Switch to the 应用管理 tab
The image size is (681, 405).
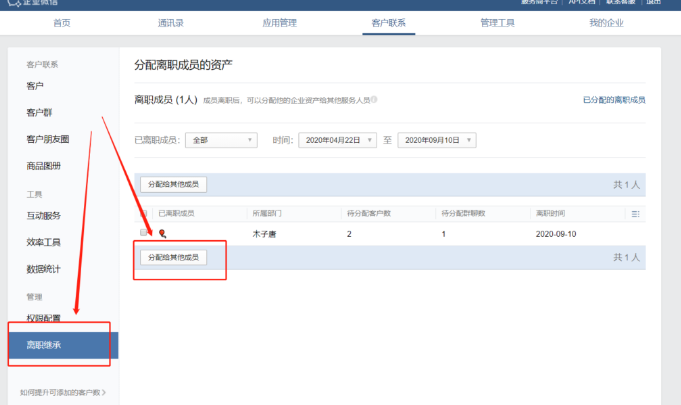pos(281,22)
